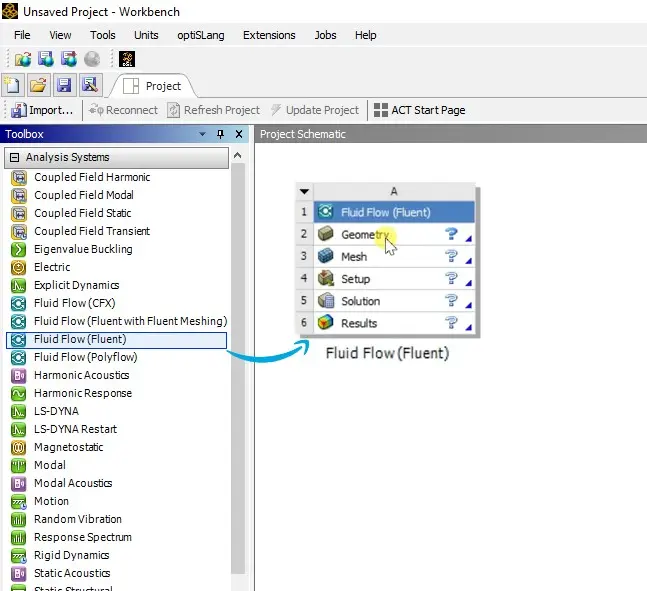Click the Mesh cell icon
The width and height of the screenshot is (647, 591).
click(x=326, y=256)
